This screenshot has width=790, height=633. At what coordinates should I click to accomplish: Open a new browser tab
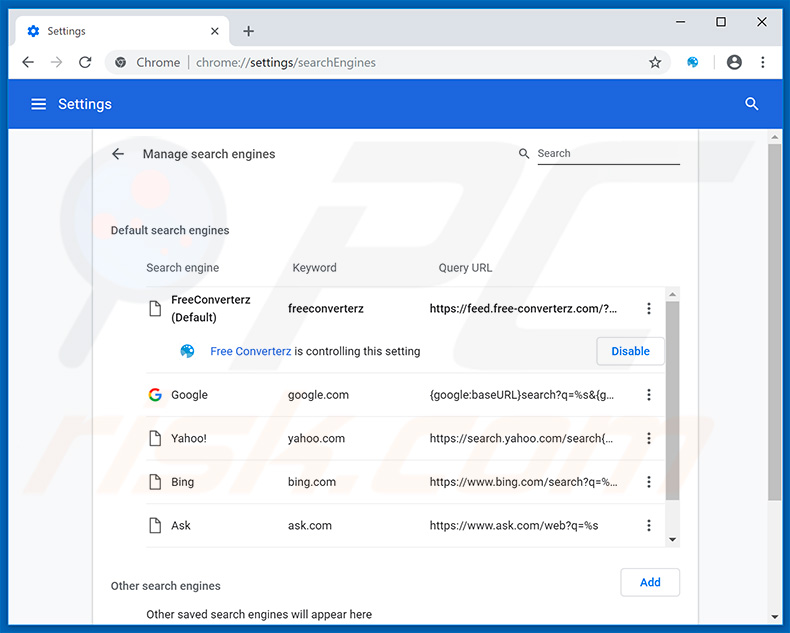248,31
